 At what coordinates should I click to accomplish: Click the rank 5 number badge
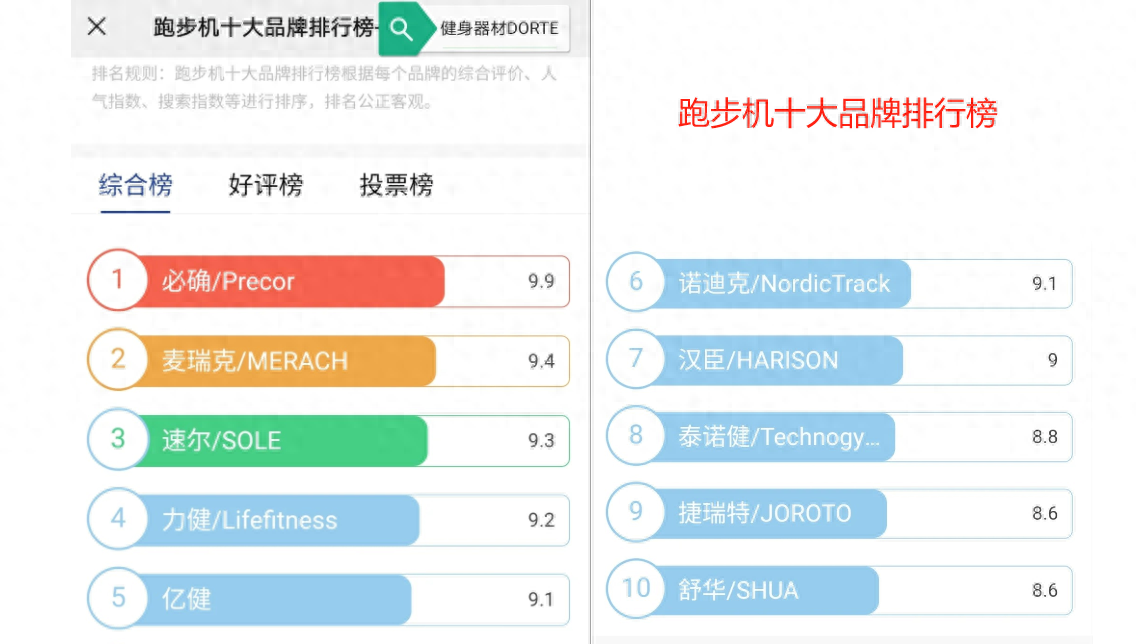[x=120, y=599]
